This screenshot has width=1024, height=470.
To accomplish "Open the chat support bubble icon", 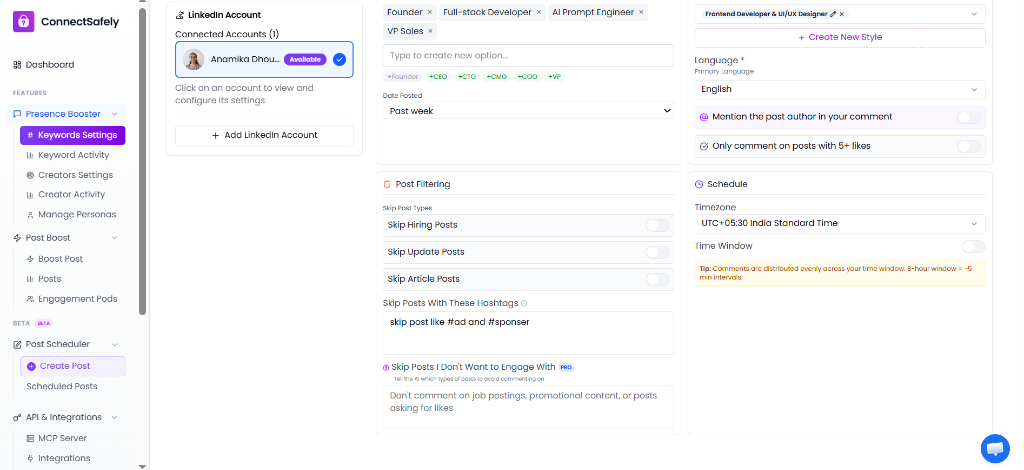I will [995, 449].
